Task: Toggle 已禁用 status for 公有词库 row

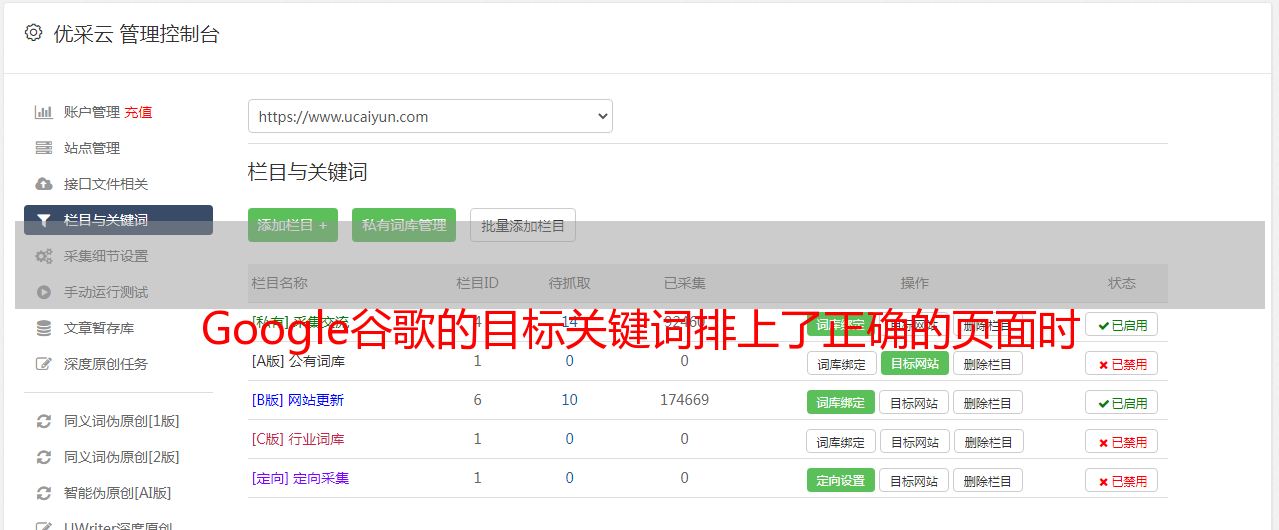Action: [1122, 364]
